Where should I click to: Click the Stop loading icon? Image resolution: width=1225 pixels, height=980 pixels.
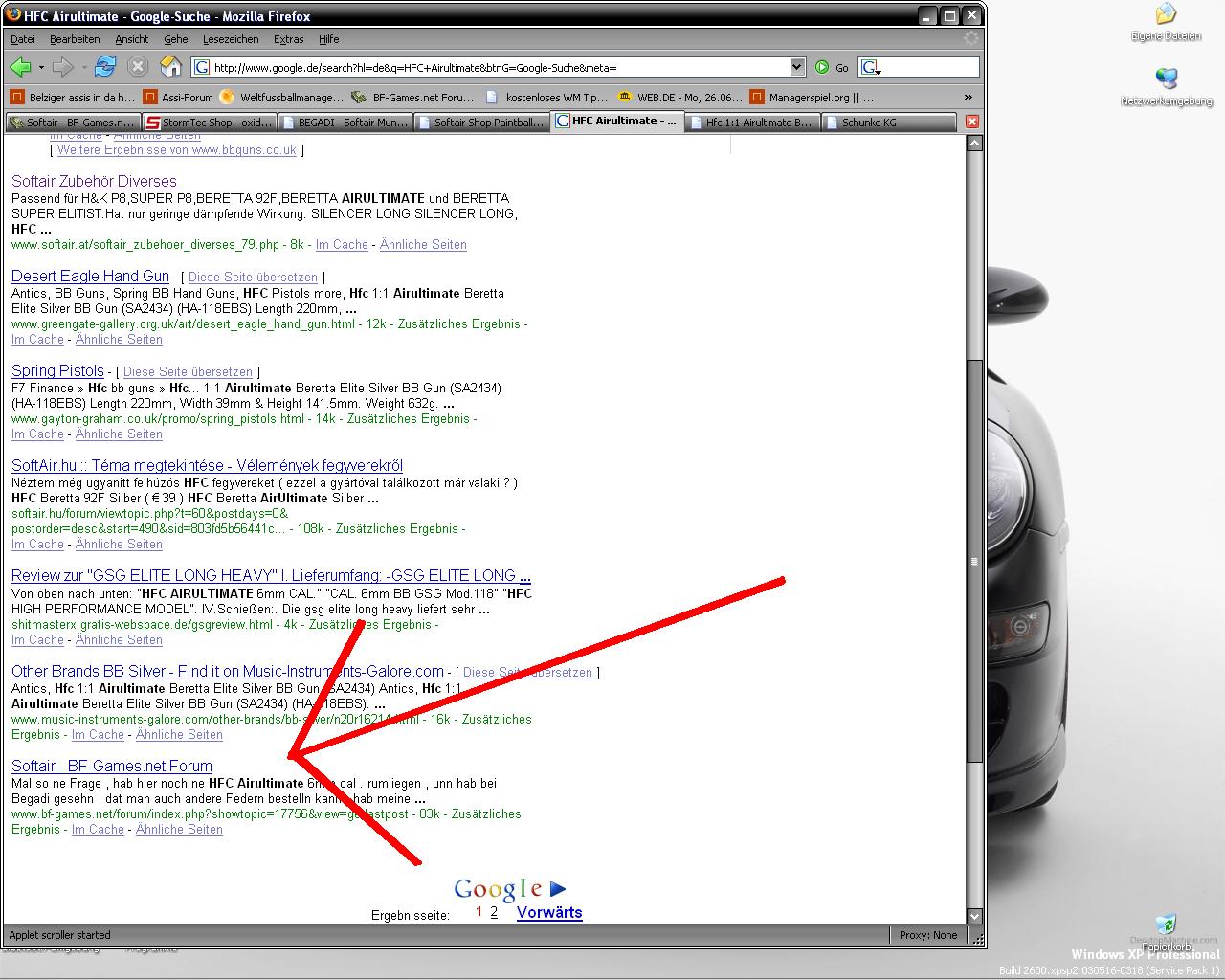138,67
